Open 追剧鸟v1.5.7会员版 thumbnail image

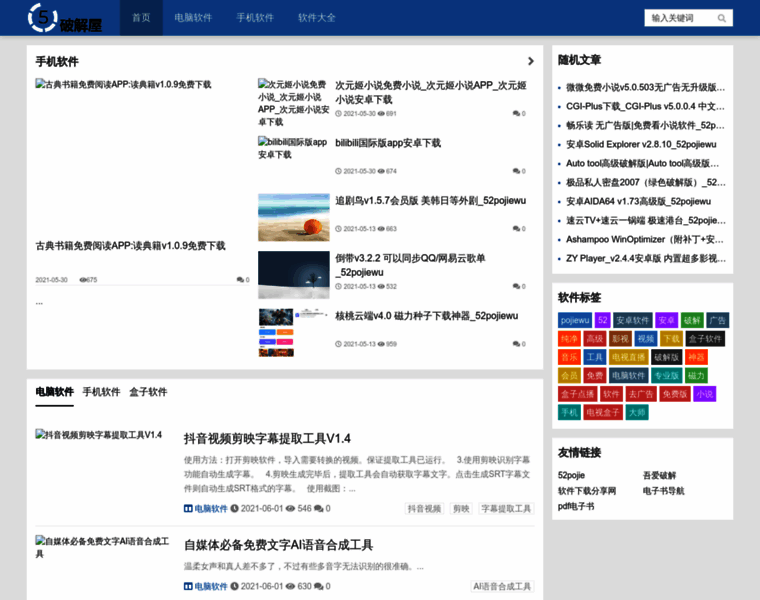click(294, 218)
